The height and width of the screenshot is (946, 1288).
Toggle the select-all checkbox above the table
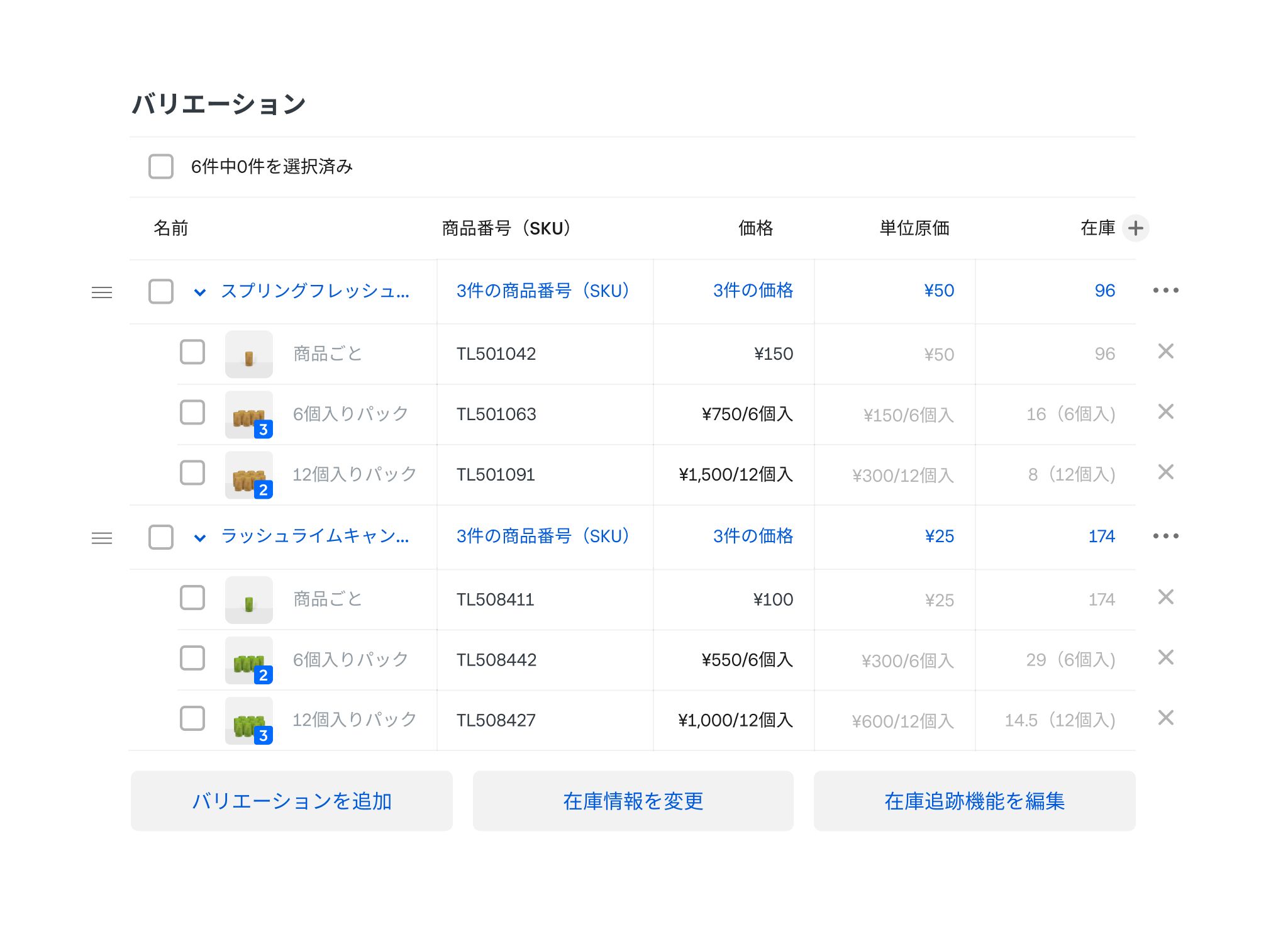pos(161,167)
